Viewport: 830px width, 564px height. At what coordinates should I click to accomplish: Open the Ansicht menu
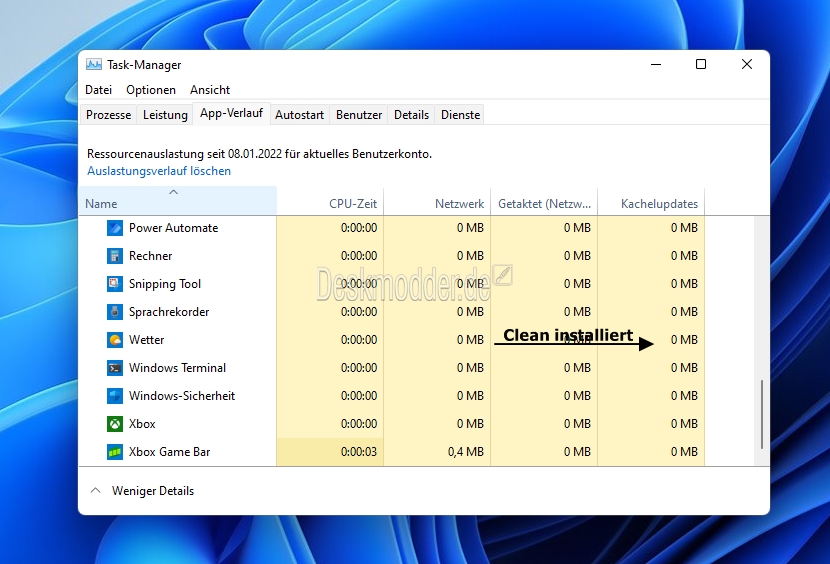[210, 89]
